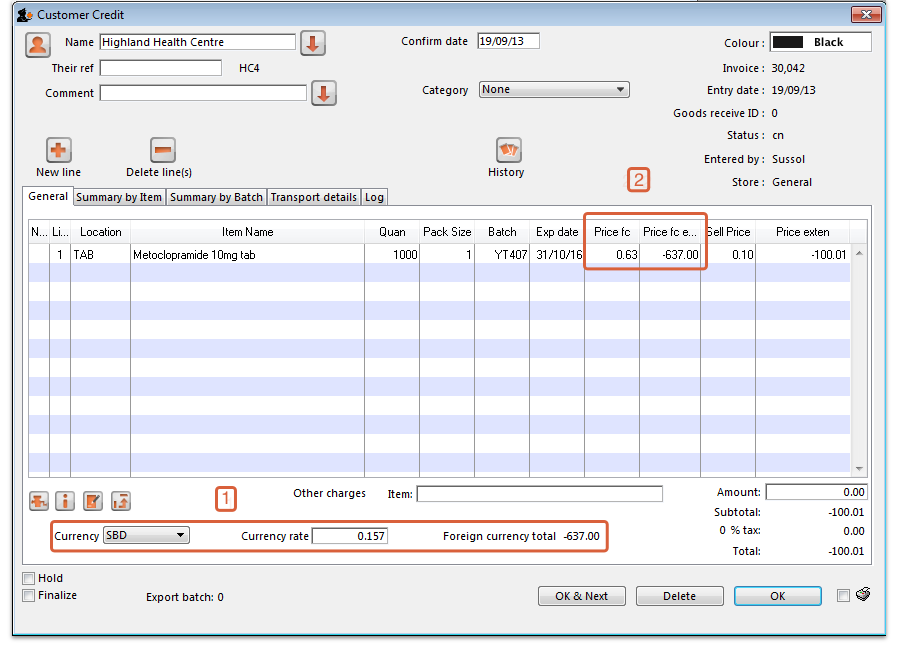Image resolution: width=898 pixels, height=648 pixels.
Task: Check the print checkbox beside the printer icon
Action: tap(843, 596)
